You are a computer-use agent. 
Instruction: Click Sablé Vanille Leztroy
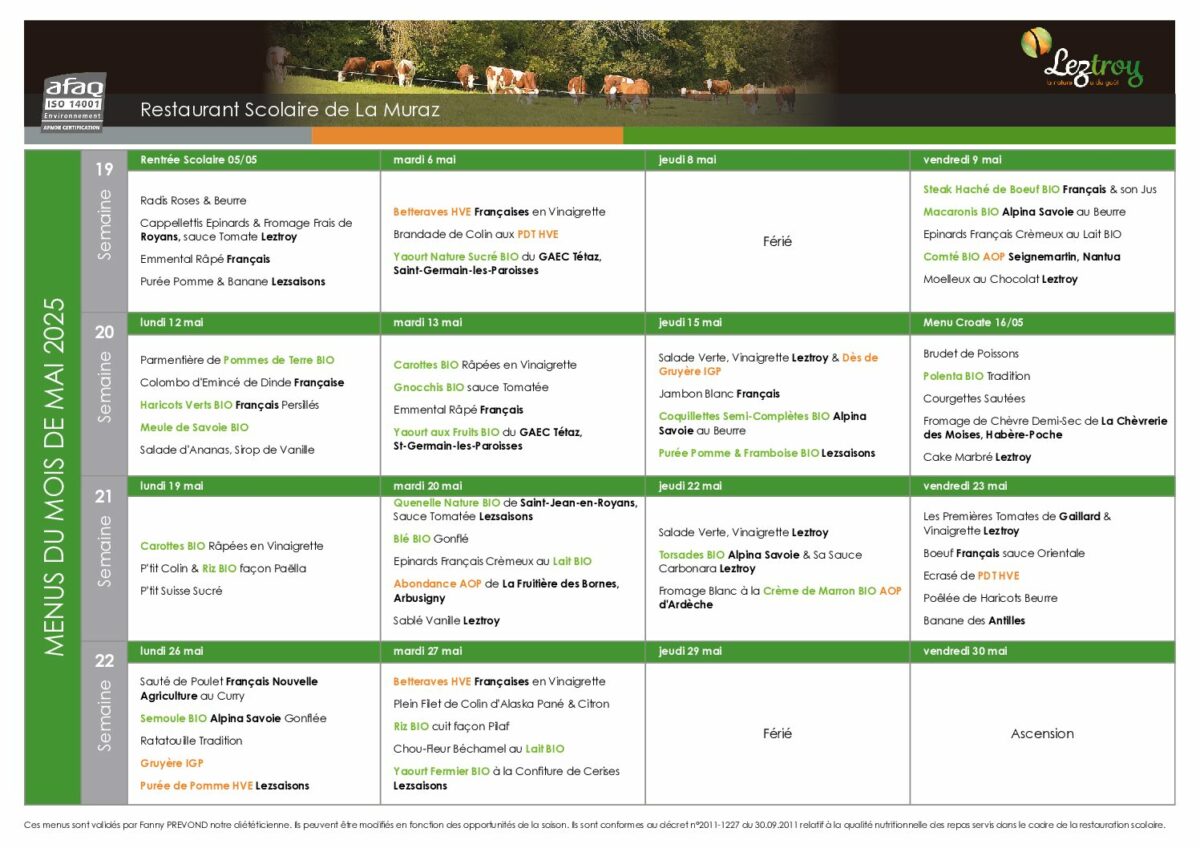(446, 621)
